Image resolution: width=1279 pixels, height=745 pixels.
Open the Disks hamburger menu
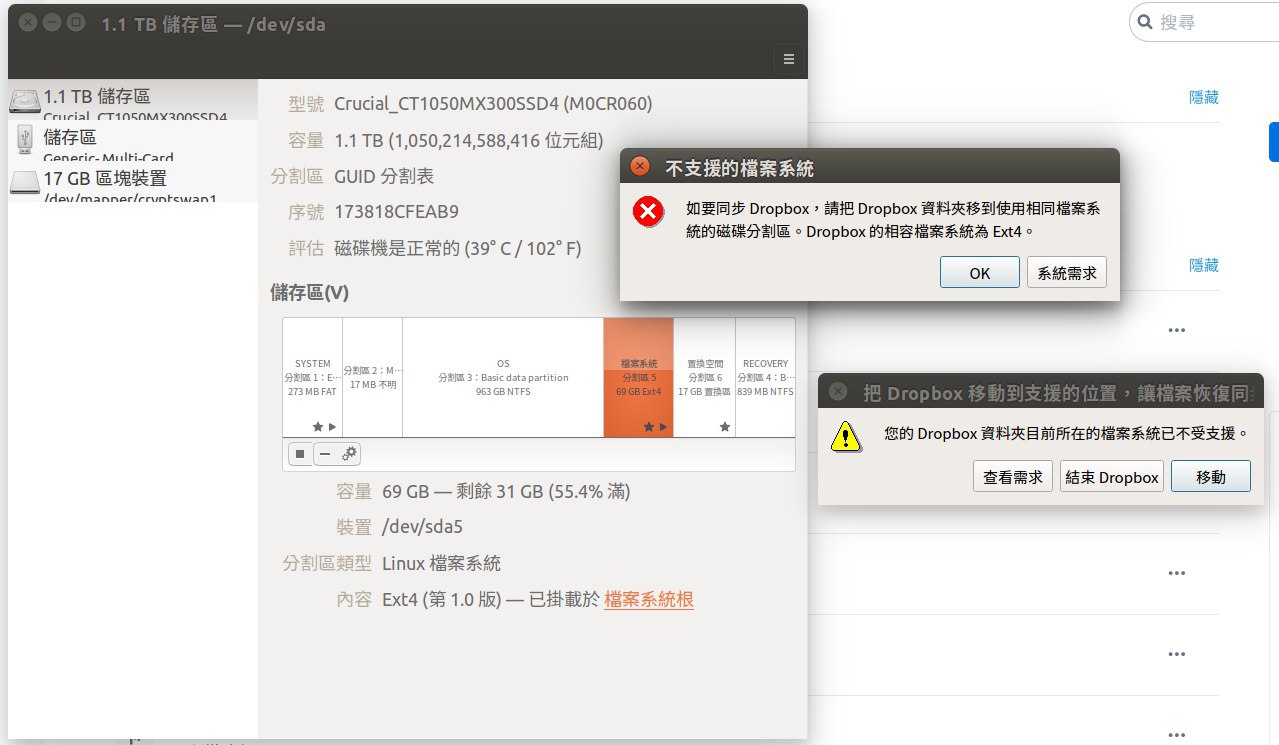point(789,60)
